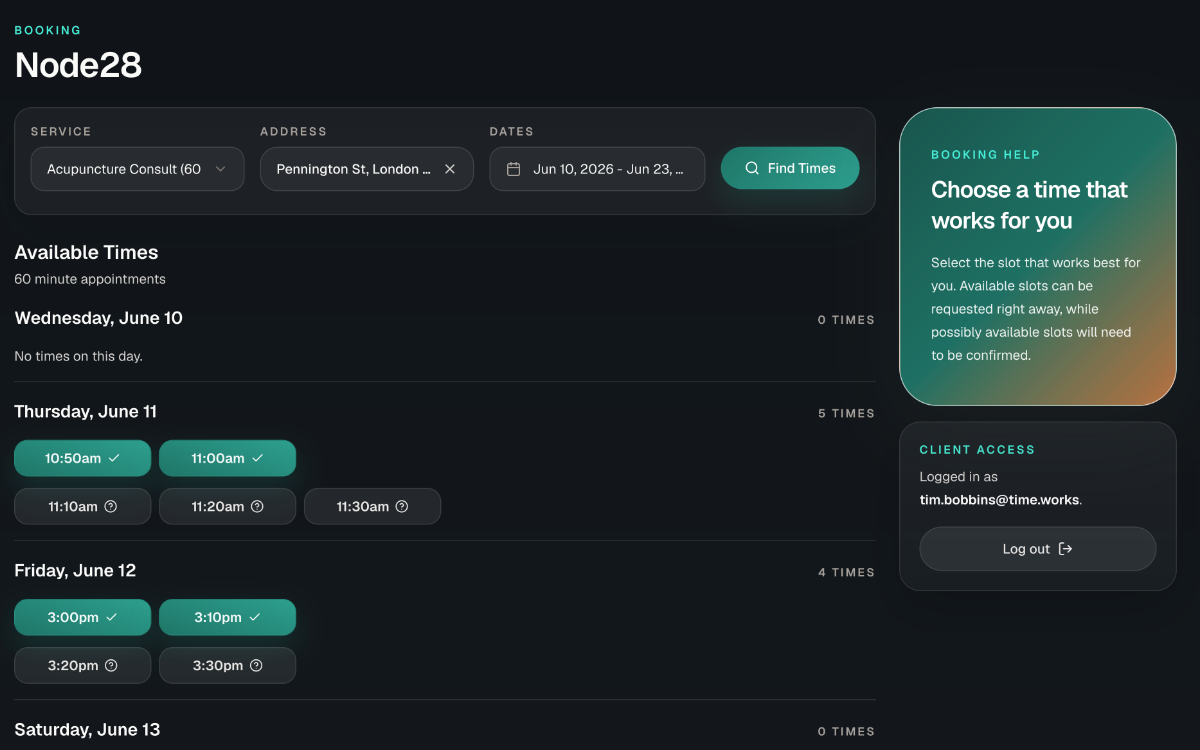Request the 11:10am possibly available slot
This screenshot has width=1200, height=750.
[82, 506]
